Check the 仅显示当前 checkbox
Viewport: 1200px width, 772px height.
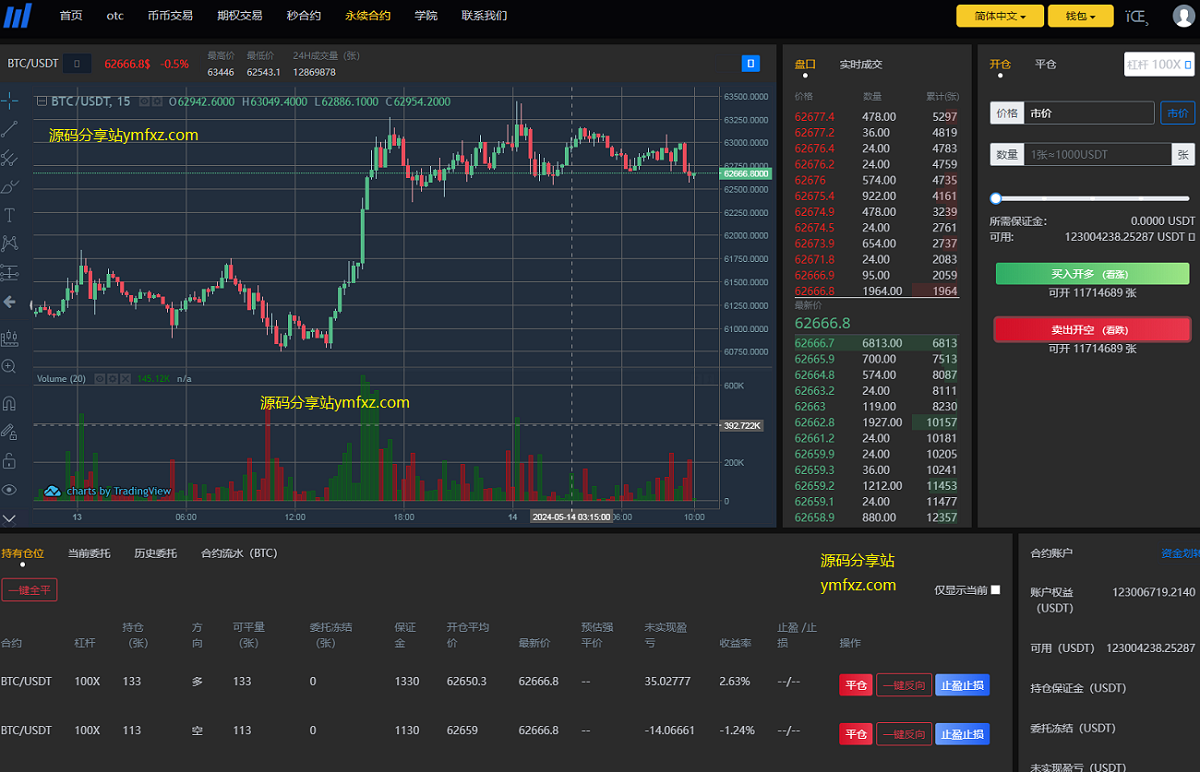click(x=995, y=590)
